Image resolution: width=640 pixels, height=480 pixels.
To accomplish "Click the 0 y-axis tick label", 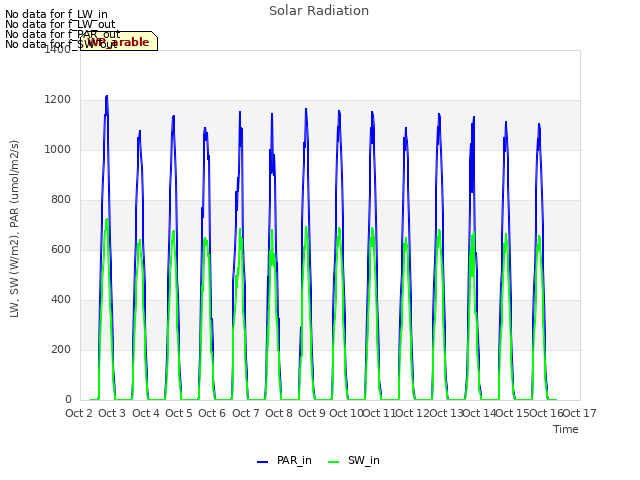I will pos(68,400).
